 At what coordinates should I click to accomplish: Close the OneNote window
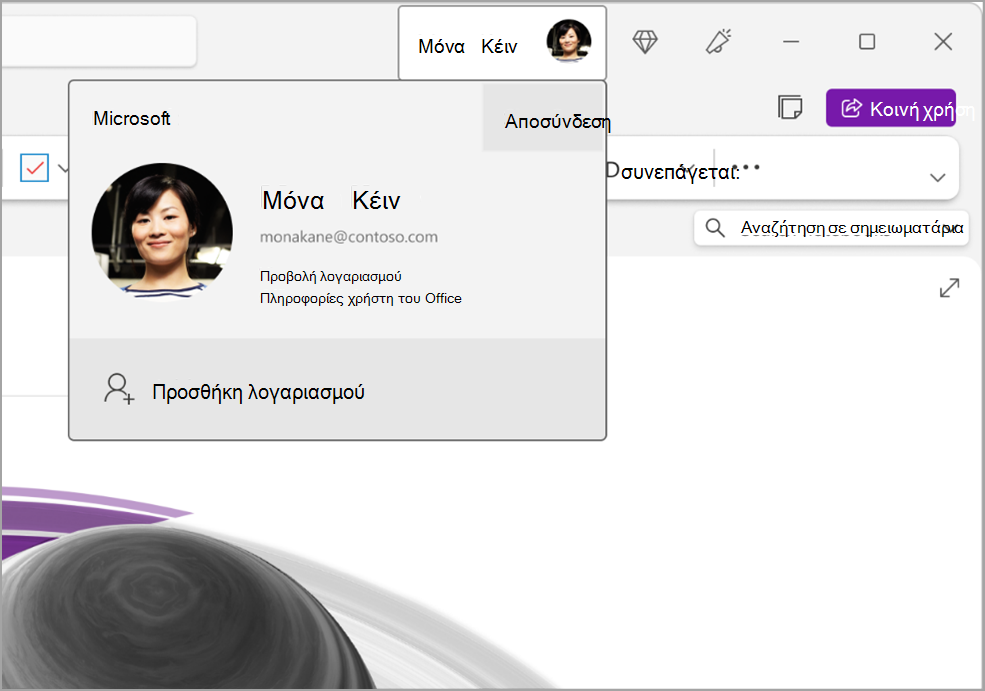pyautogui.click(x=943, y=41)
